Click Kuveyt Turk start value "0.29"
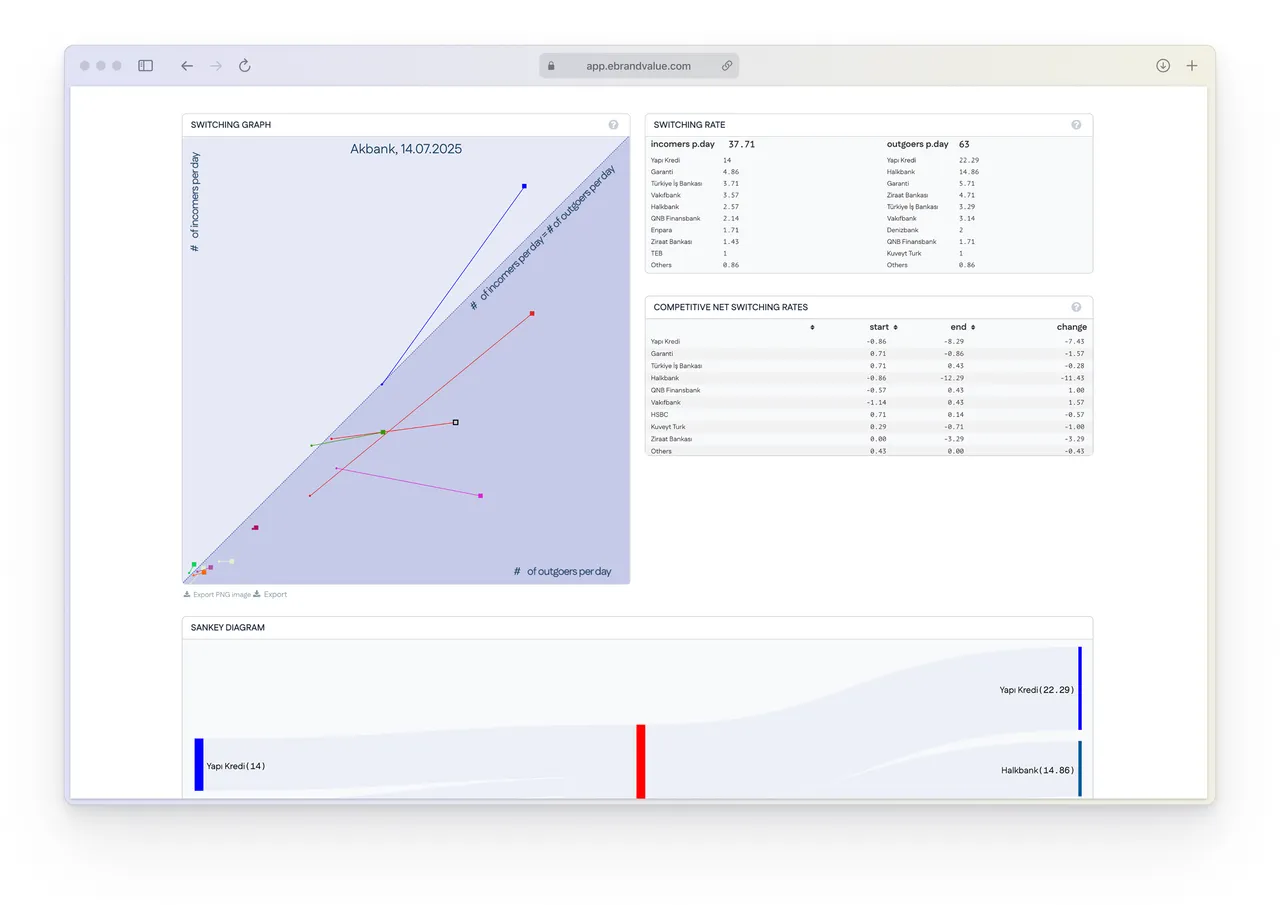Image resolution: width=1280 pixels, height=905 pixels. pyautogui.click(x=878, y=427)
